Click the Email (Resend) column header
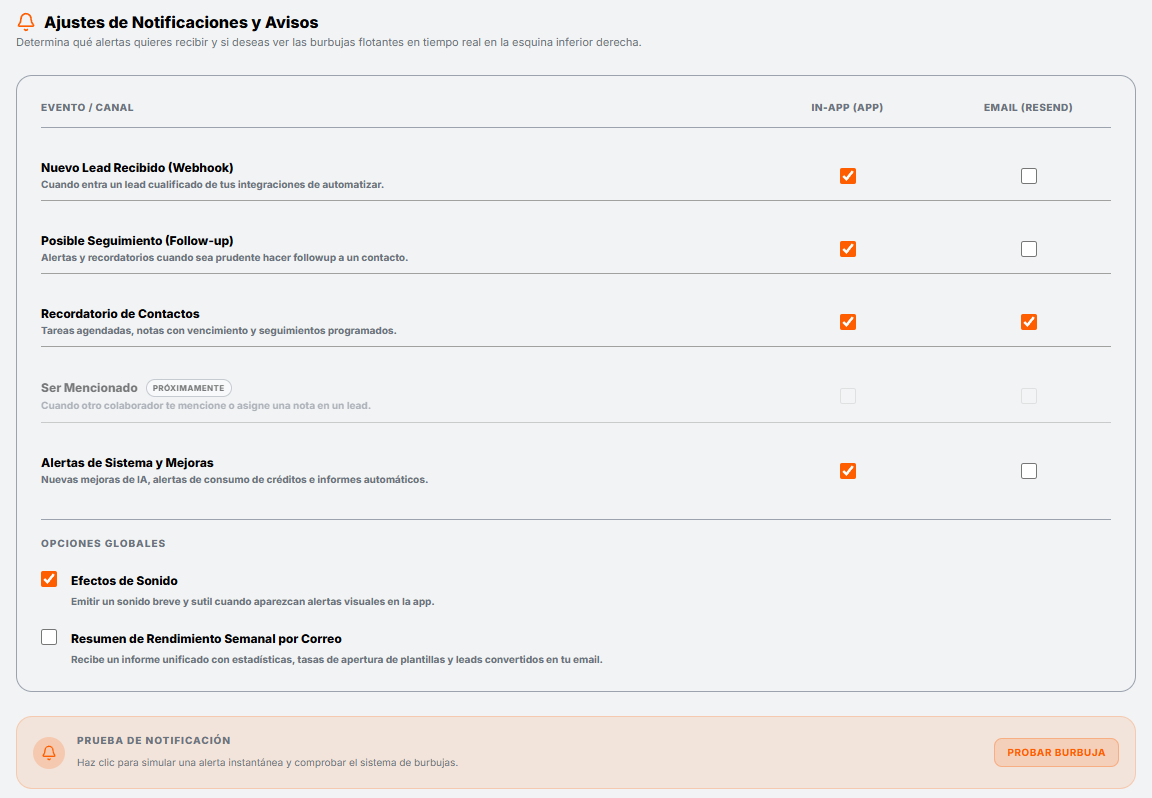Screen dimensions: 1152x798 [x=1028, y=107]
